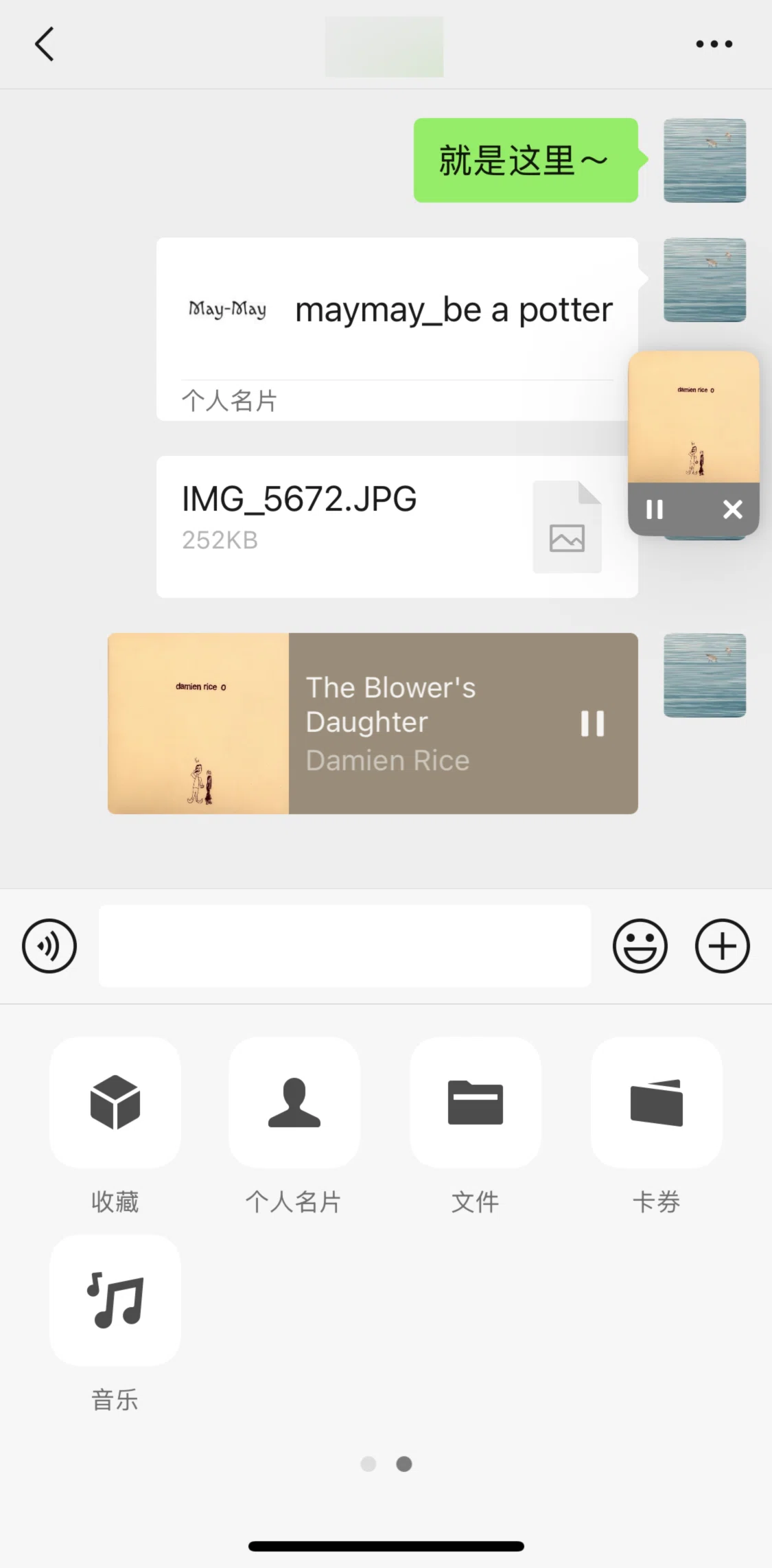The width and height of the screenshot is (772, 1568).
Task: Open IMG_5672.JPG file message
Action: (x=397, y=527)
